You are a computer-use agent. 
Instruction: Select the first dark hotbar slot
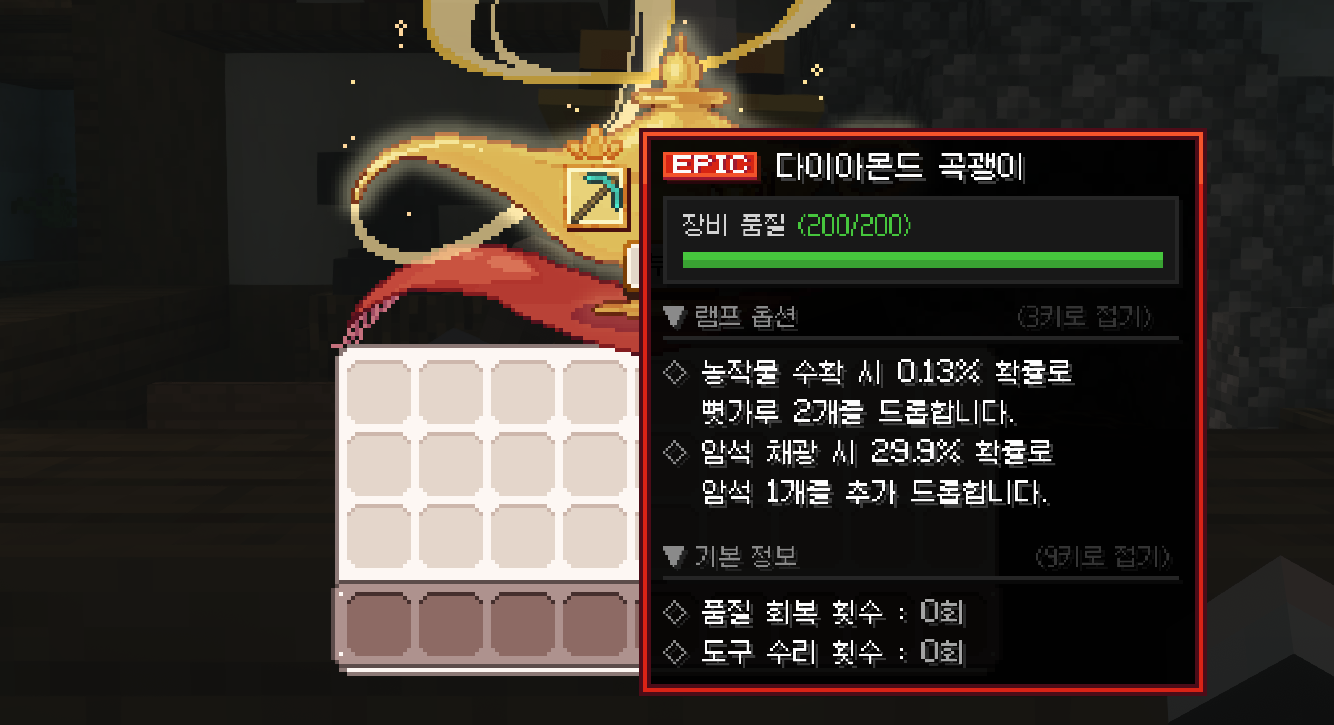pos(378,625)
